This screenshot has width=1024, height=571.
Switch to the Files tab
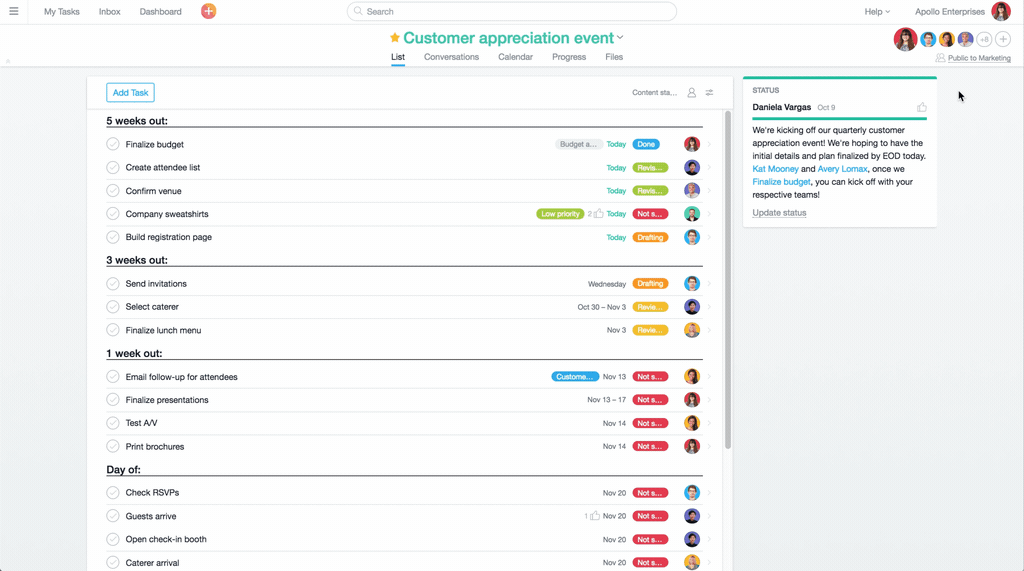click(614, 57)
